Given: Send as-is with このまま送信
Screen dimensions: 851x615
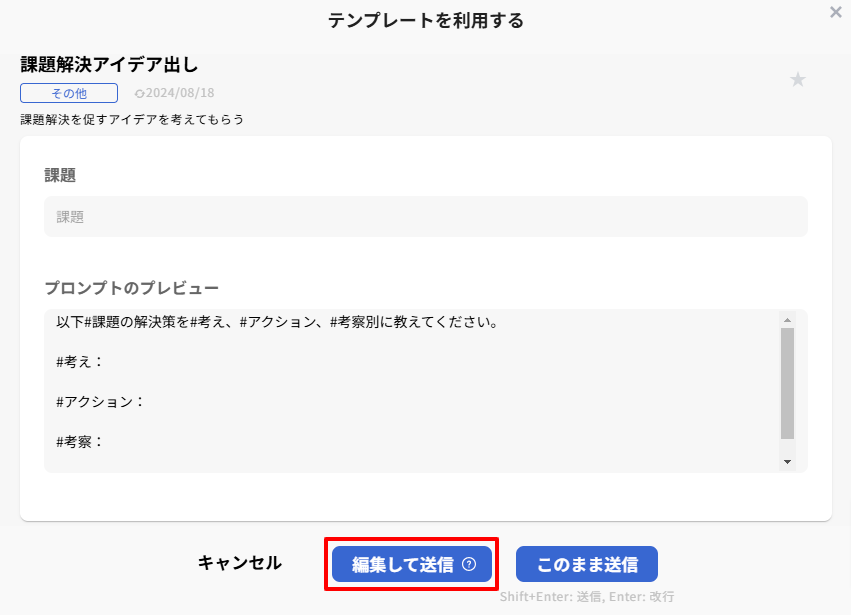Looking at the screenshot, I should (587, 564).
